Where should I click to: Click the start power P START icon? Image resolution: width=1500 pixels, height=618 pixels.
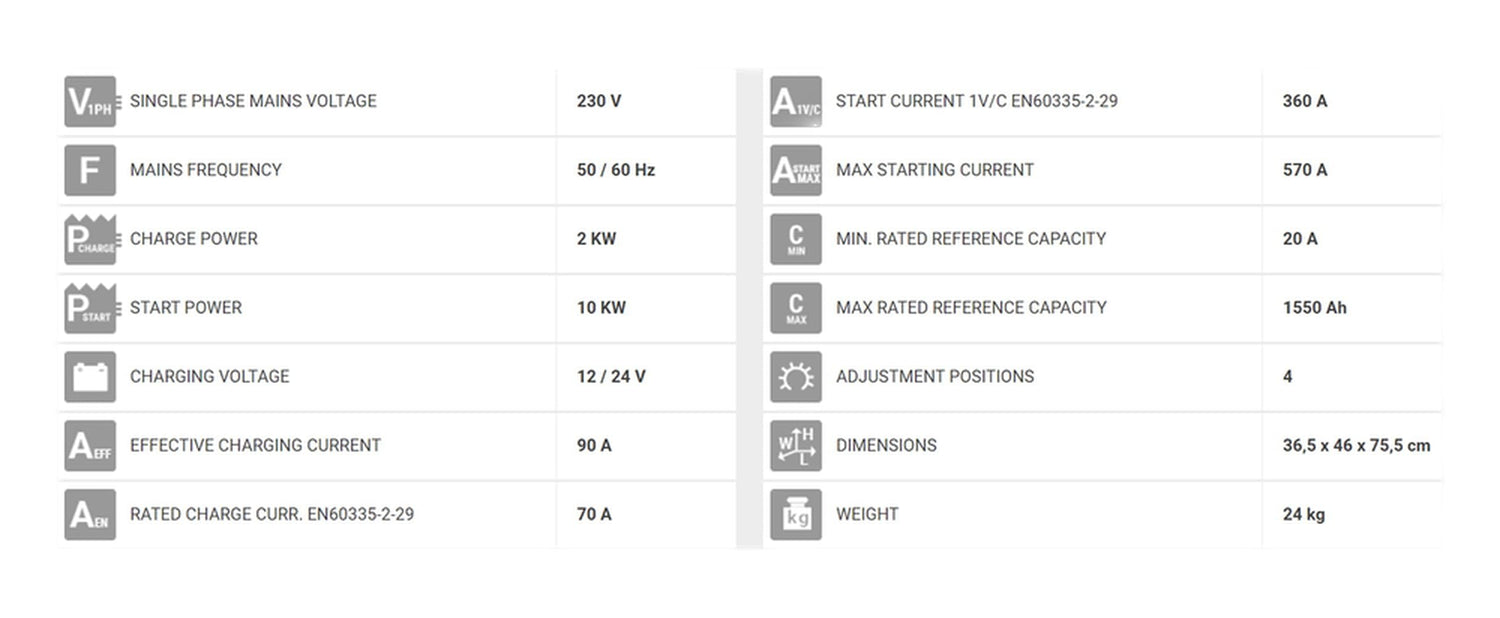[x=90, y=308]
